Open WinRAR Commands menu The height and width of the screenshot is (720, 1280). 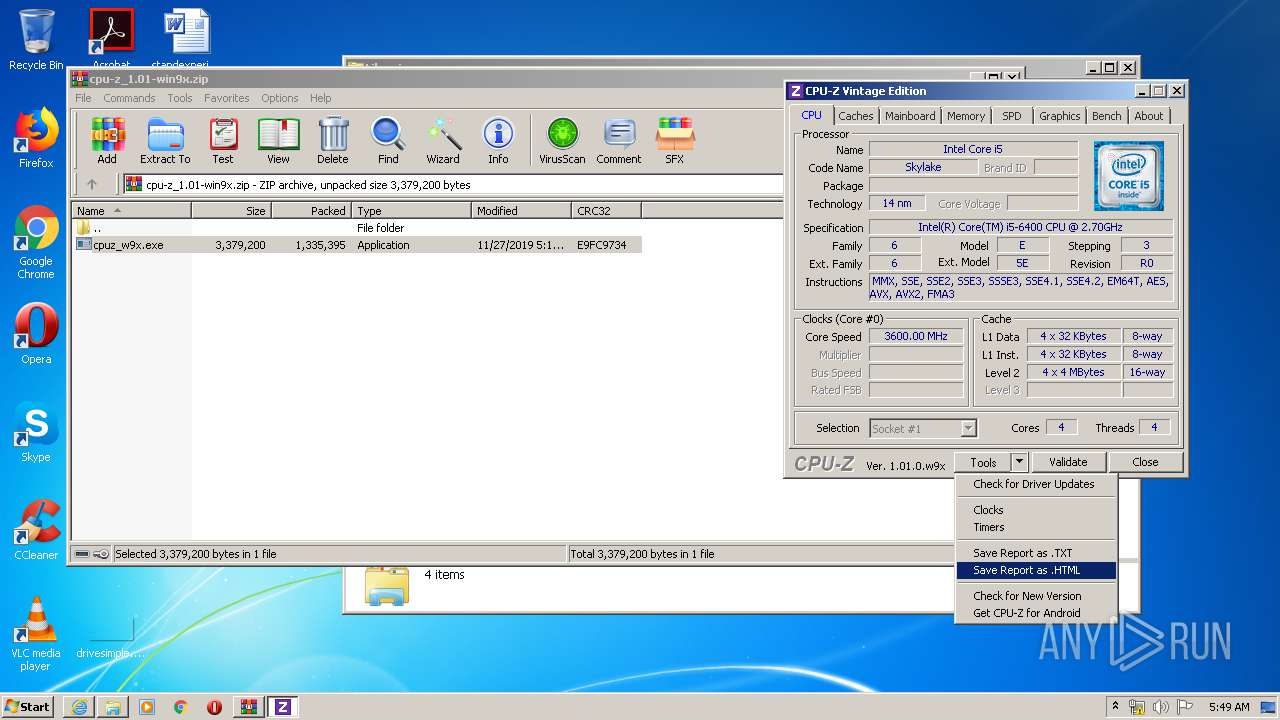point(129,98)
